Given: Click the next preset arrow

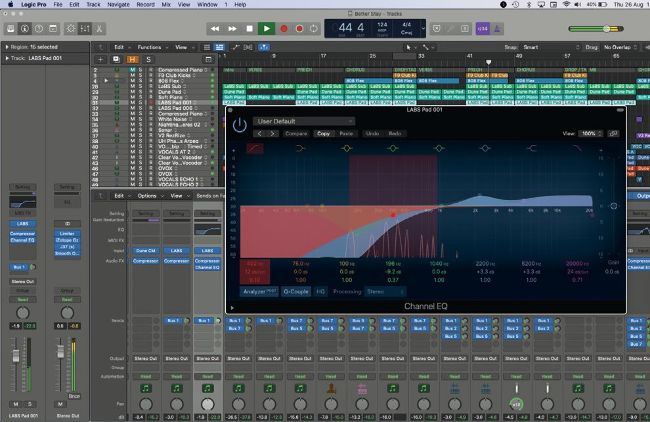Looking at the screenshot, I should (272, 133).
